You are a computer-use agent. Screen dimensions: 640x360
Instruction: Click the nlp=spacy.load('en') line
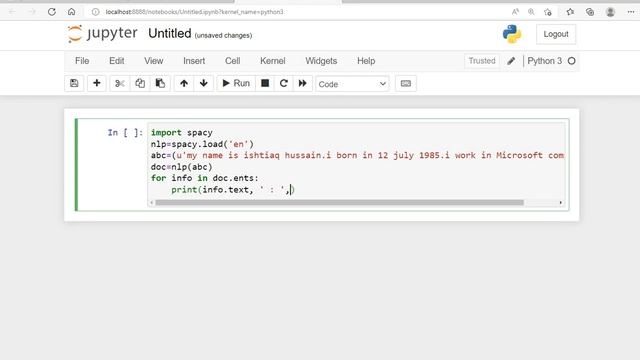[x=202, y=144]
